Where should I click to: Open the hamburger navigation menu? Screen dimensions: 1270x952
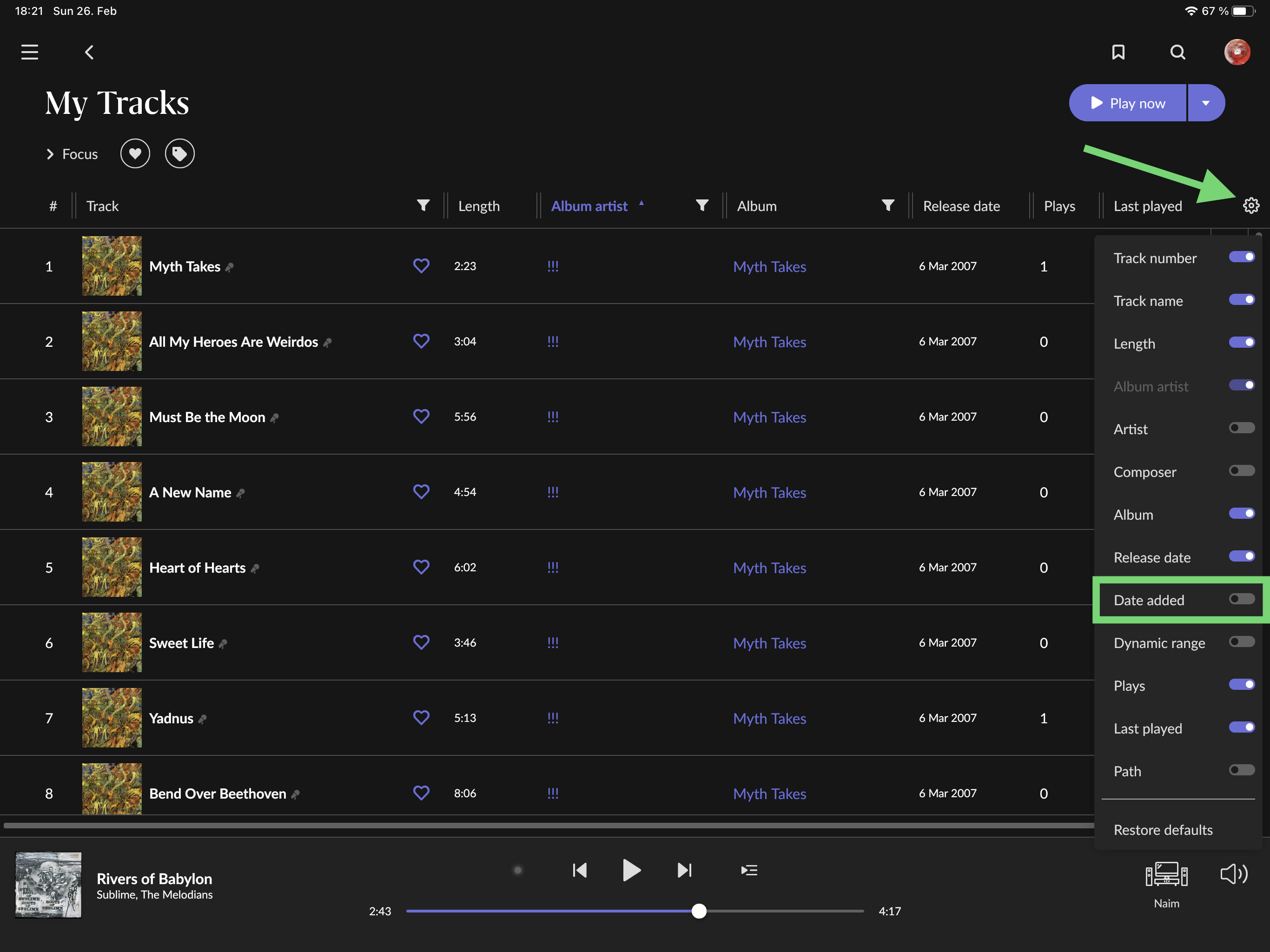point(30,52)
